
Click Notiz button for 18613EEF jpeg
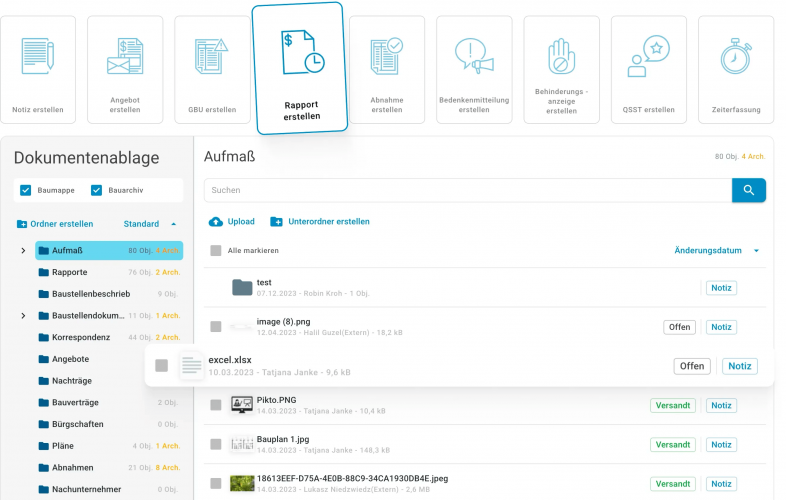pyautogui.click(x=721, y=483)
